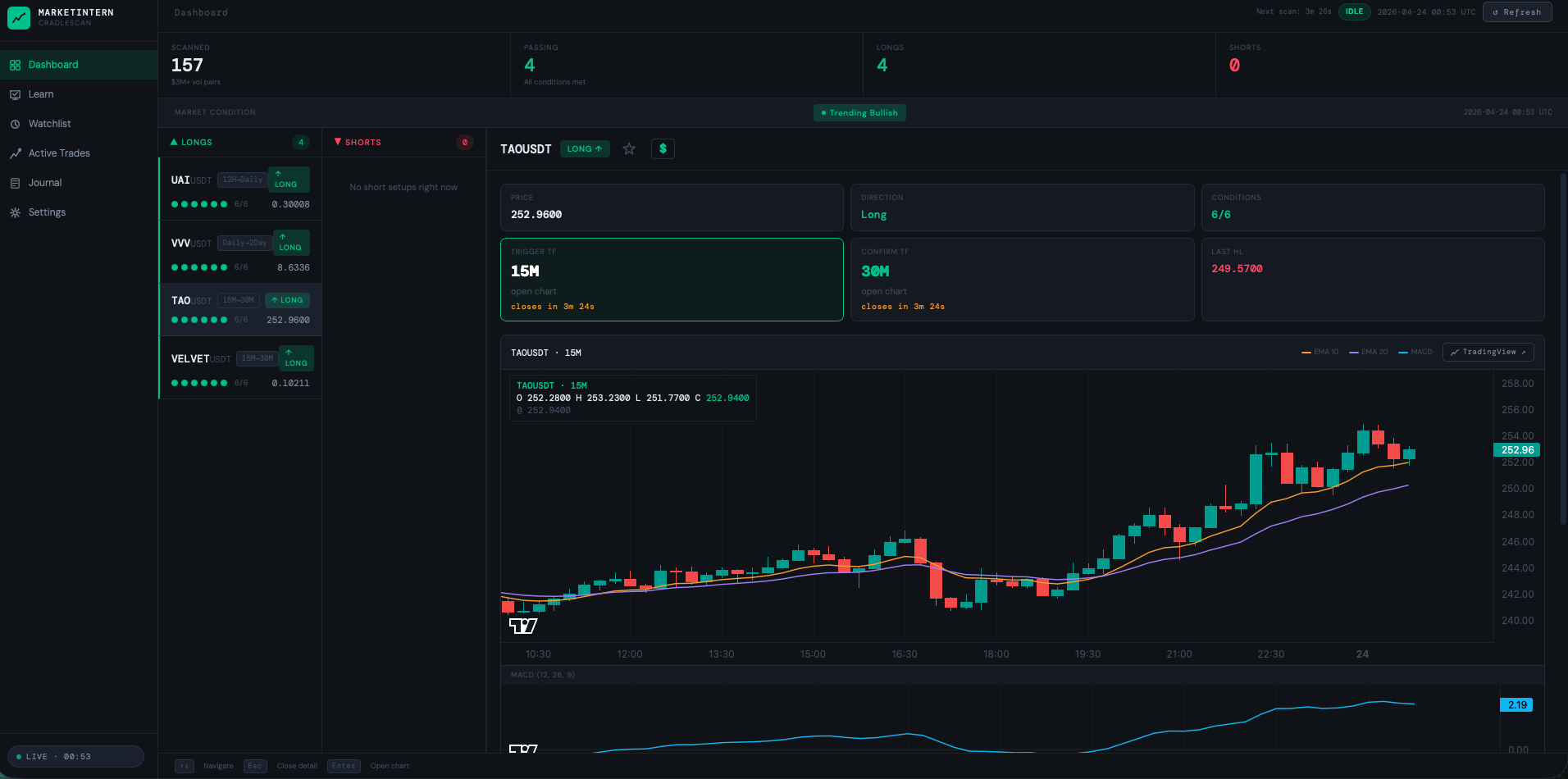
Task: Toggle the EMA 10 indicator legend
Action: click(1318, 351)
